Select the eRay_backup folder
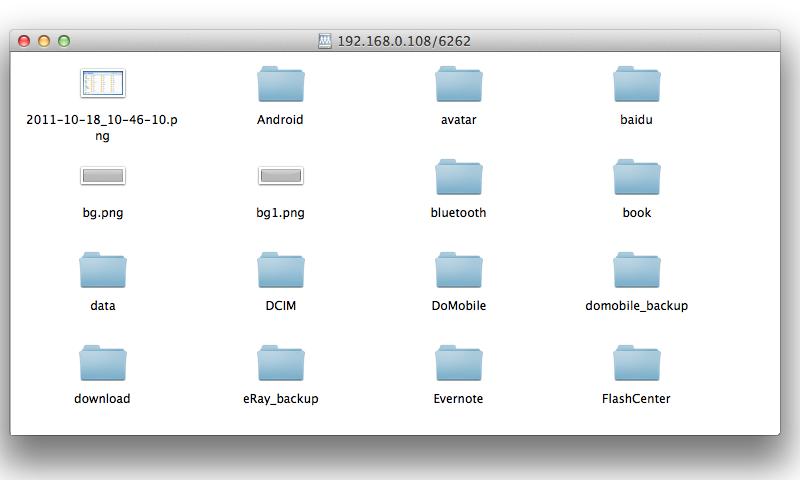Viewport: 800px width, 480px height. click(280, 364)
